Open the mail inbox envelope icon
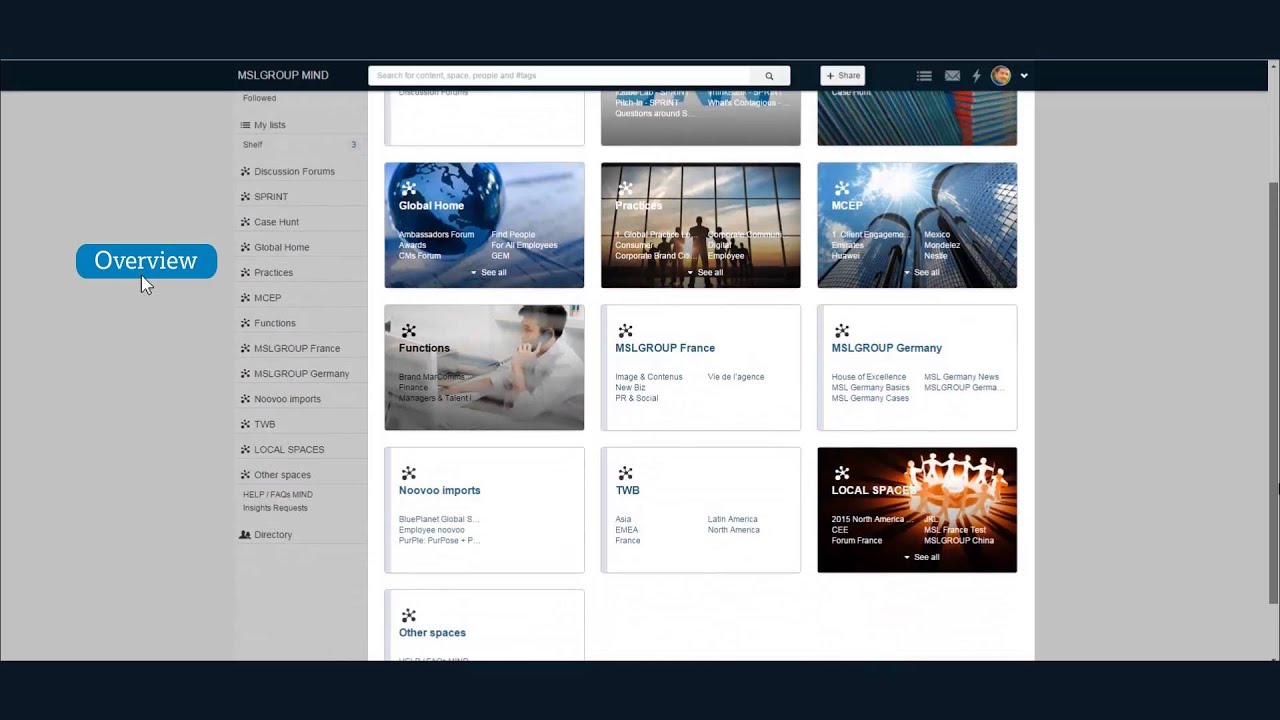This screenshot has height=720, width=1280. click(952, 76)
